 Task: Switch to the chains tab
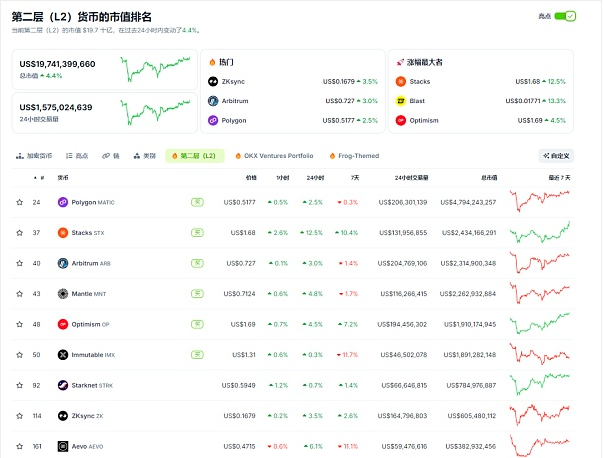111,156
